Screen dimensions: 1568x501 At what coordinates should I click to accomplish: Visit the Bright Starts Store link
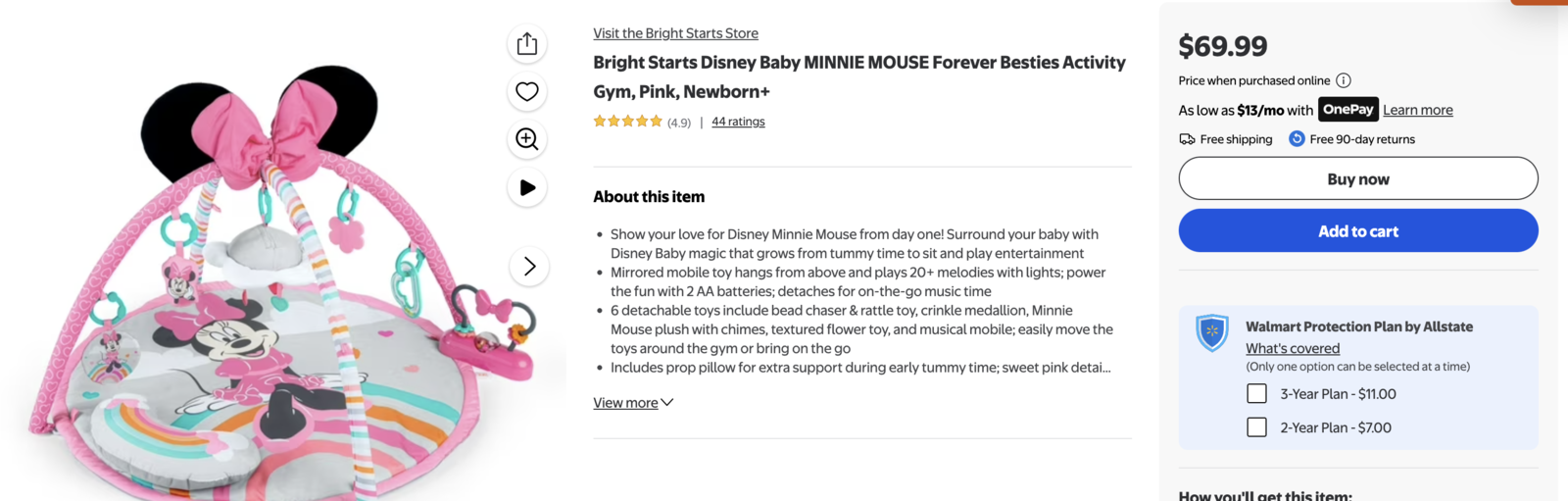[x=675, y=33]
